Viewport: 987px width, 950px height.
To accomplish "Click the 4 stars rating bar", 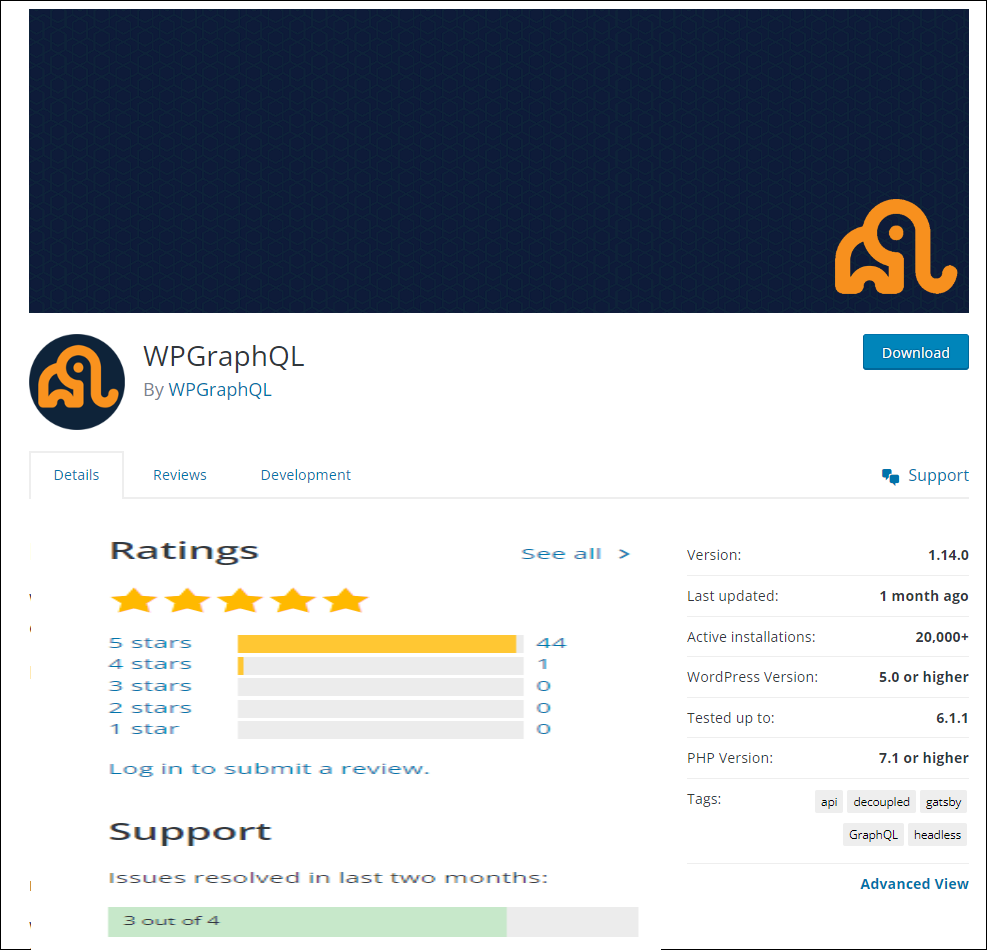I will click(380, 666).
